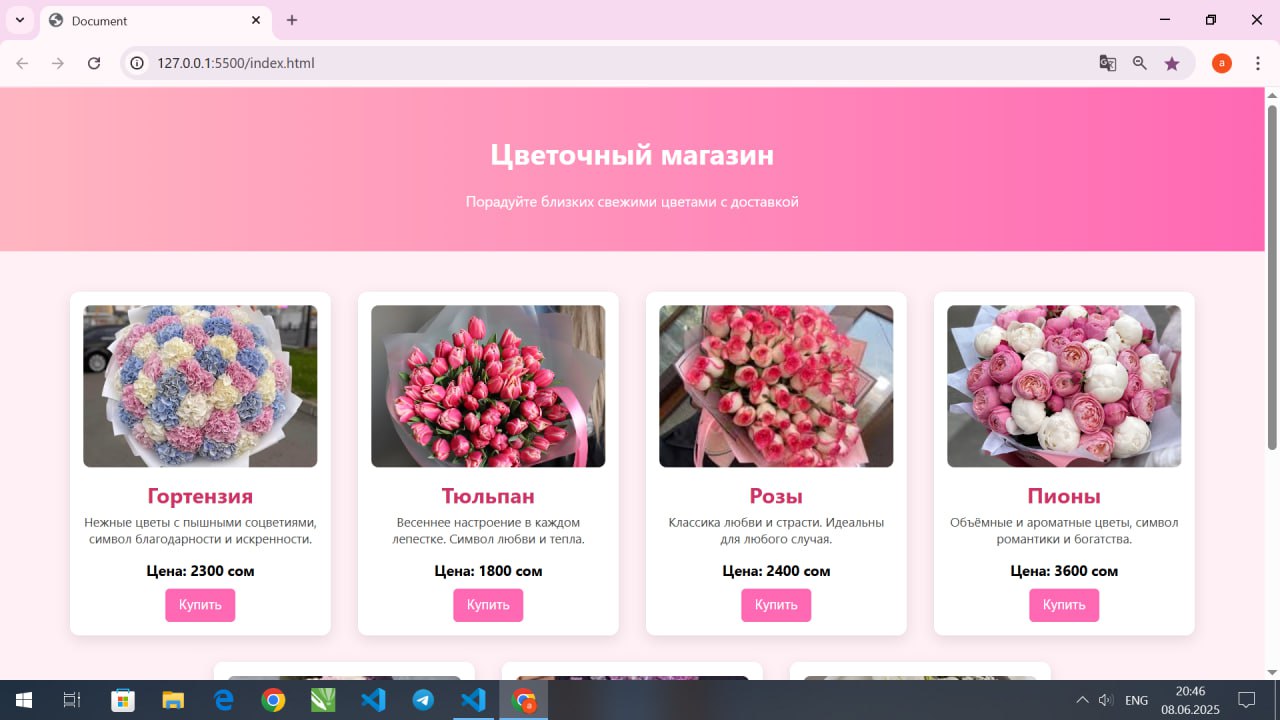Open Telegram from the taskbar
The height and width of the screenshot is (720, 1280).
pyautogui.click(x=423, y=700)
